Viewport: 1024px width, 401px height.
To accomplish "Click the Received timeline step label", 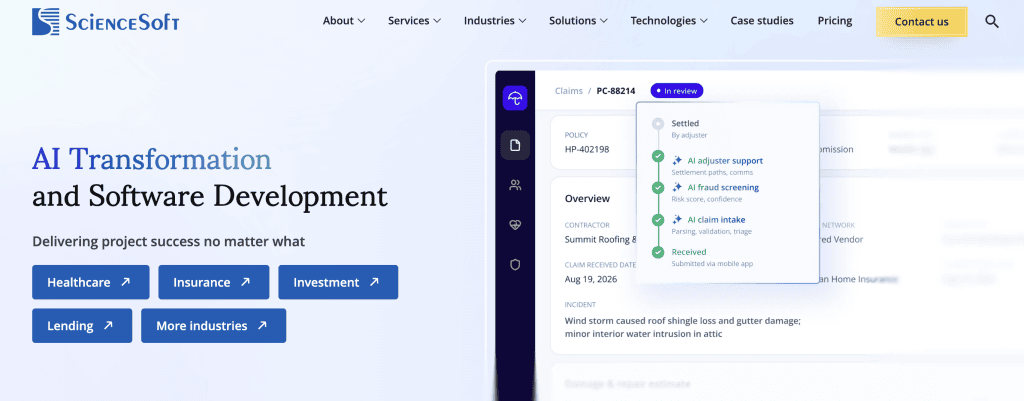I will (x=689, y=251).
